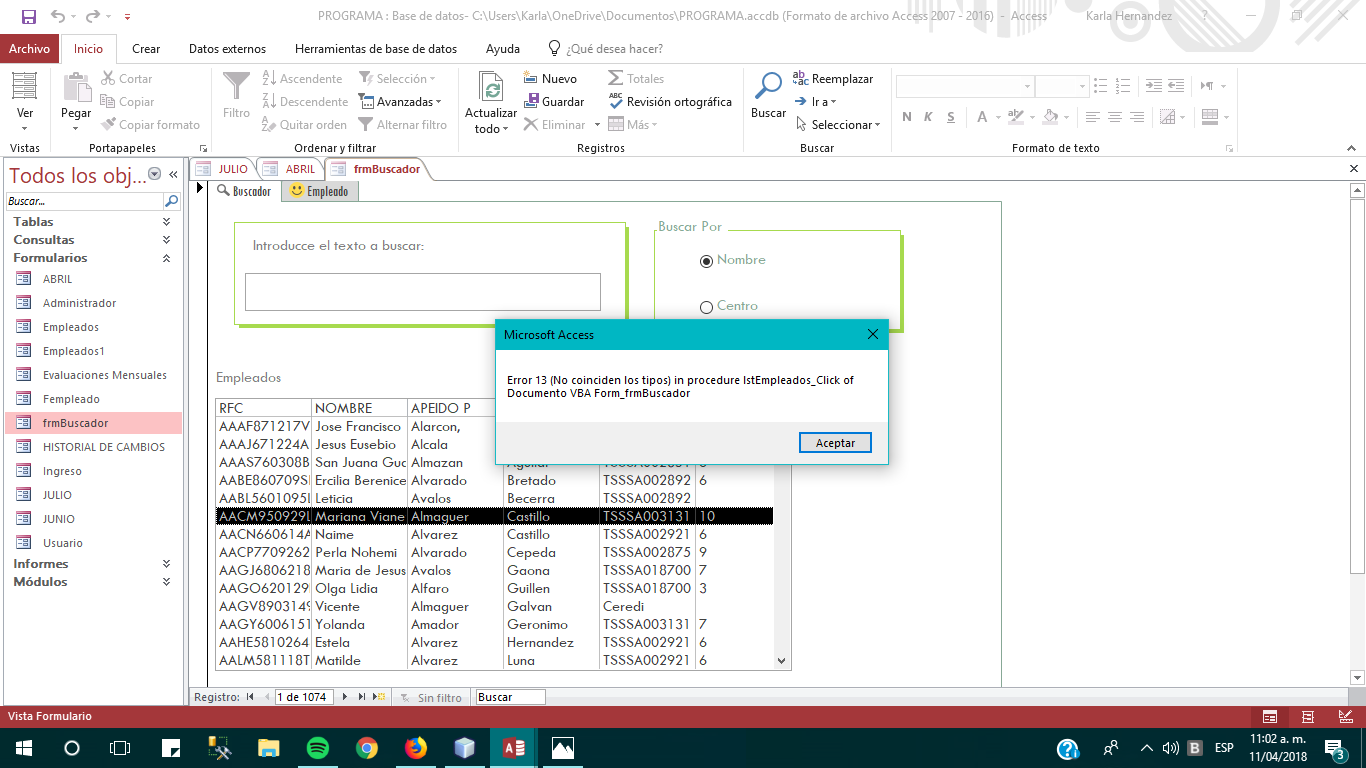1366x768 pixels.
Task: Click the Buscar record search field
Action: (510, 697)
